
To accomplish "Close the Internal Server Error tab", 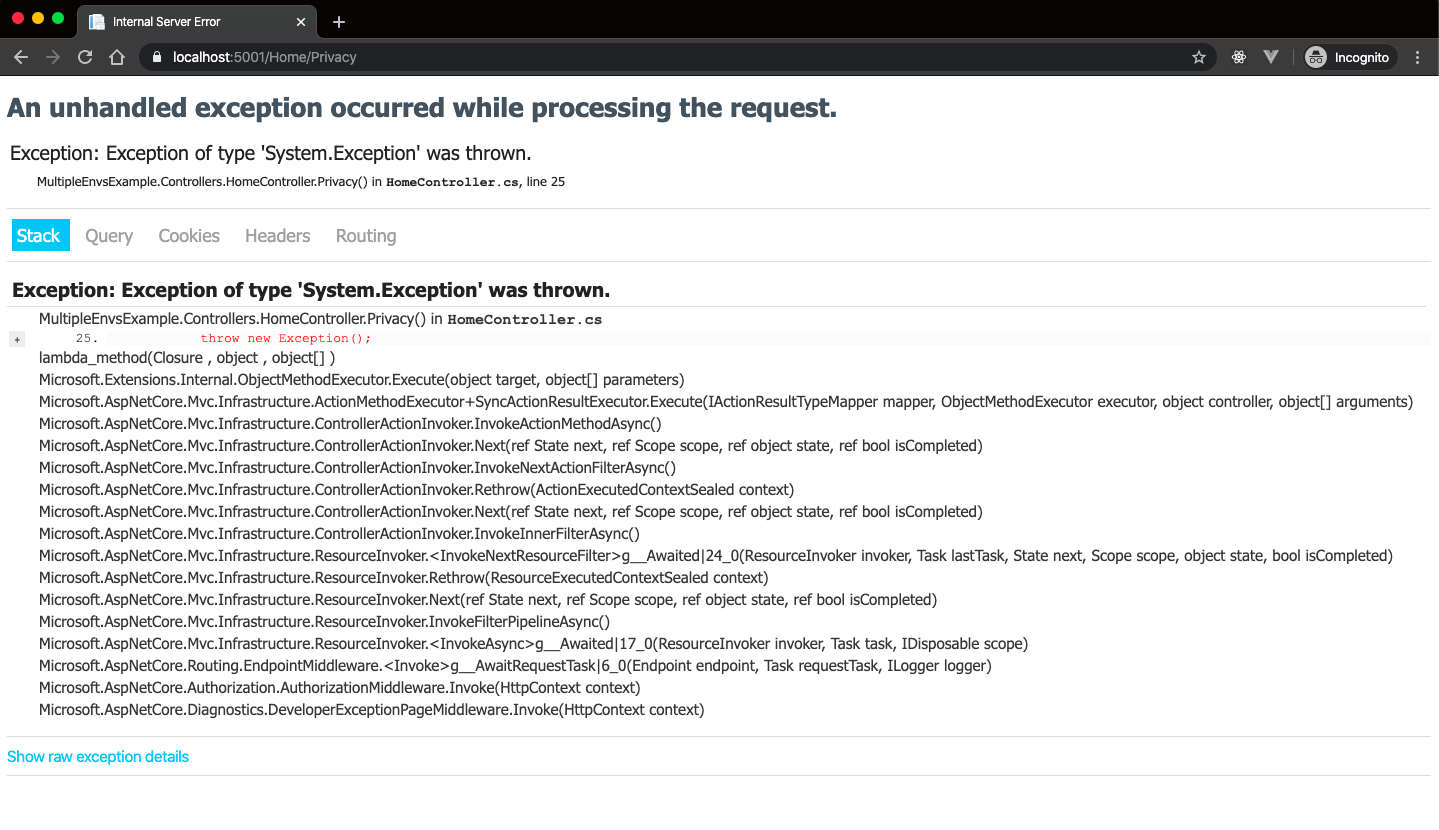I will 301,22.
